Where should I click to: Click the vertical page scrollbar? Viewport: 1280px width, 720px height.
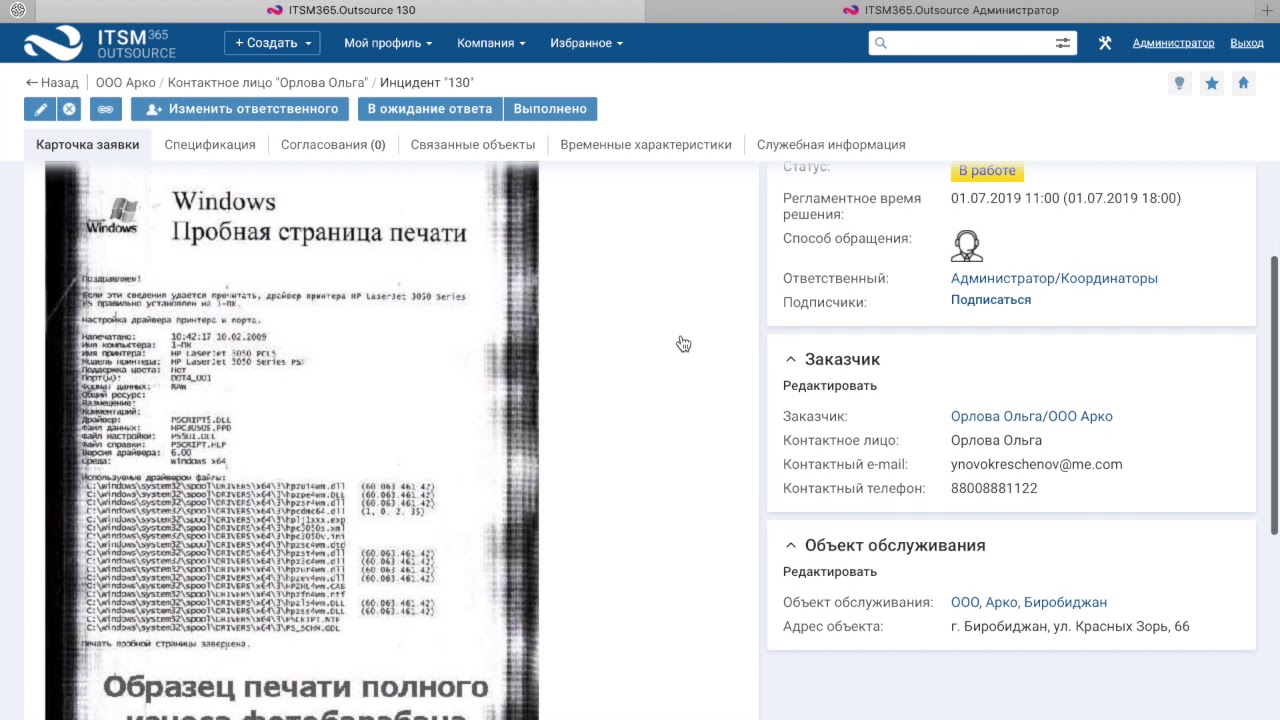coord(1274,395)
